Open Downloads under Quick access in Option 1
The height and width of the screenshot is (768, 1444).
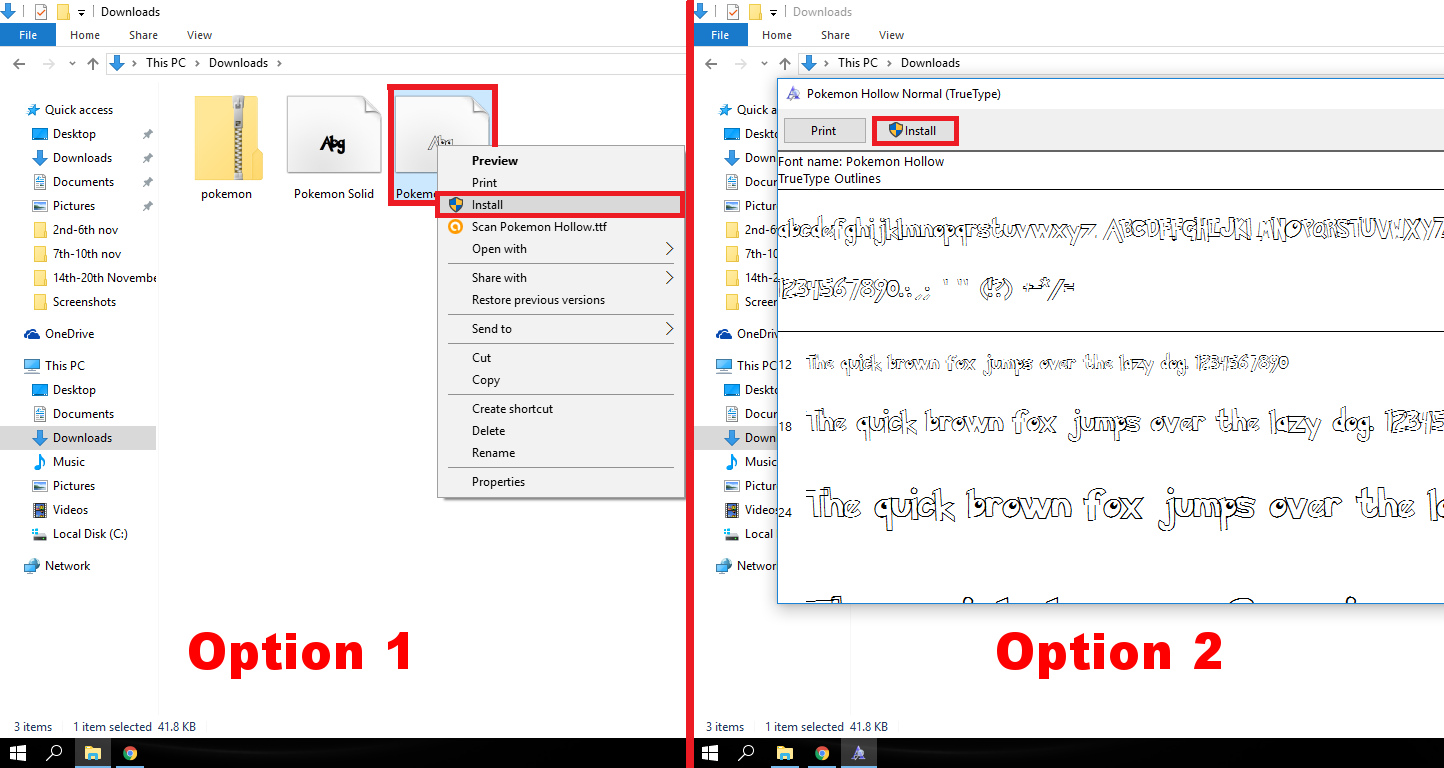click(x=82, y=158)
